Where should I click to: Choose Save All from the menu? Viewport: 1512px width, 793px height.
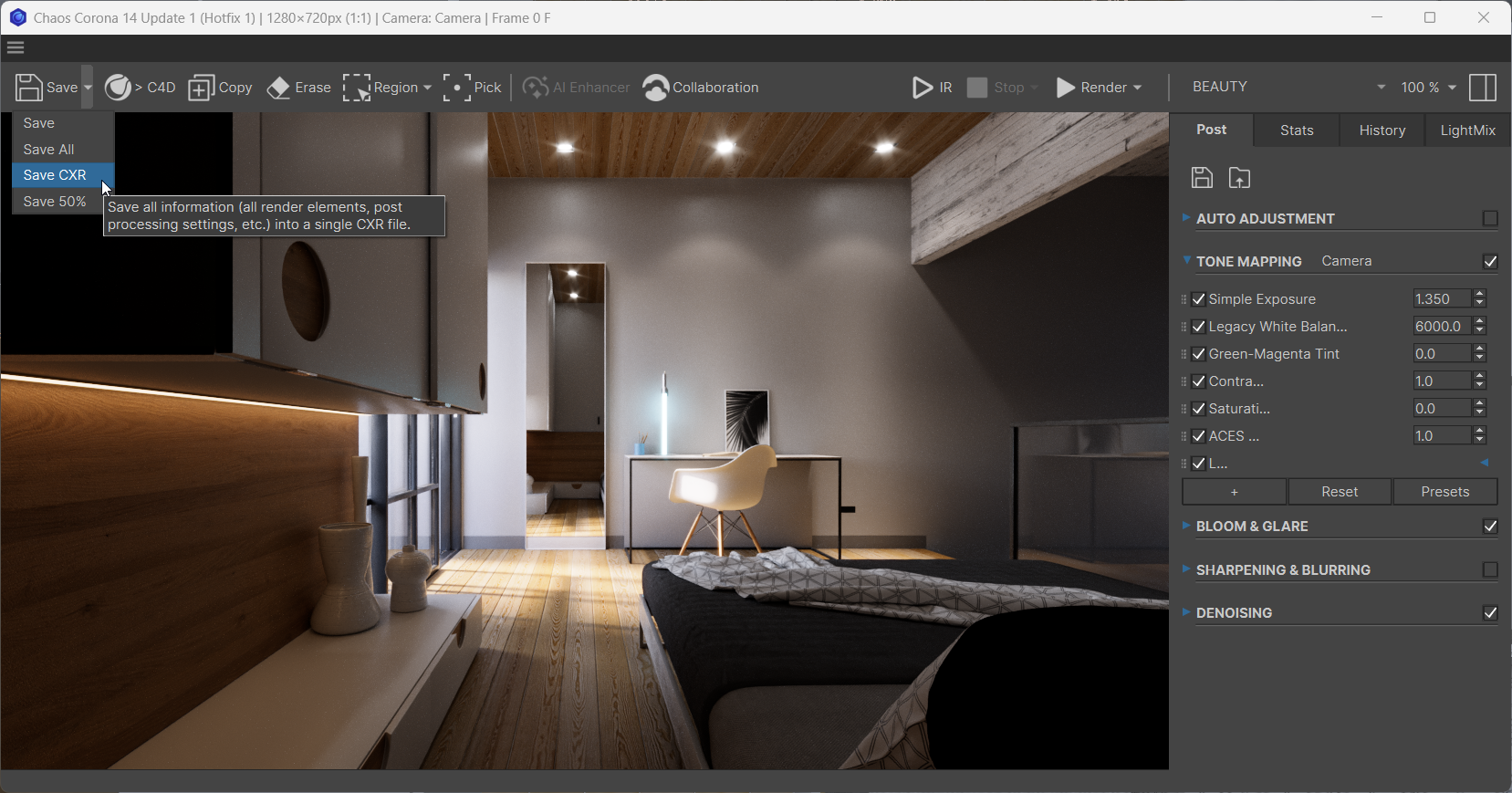click(63, 150)
